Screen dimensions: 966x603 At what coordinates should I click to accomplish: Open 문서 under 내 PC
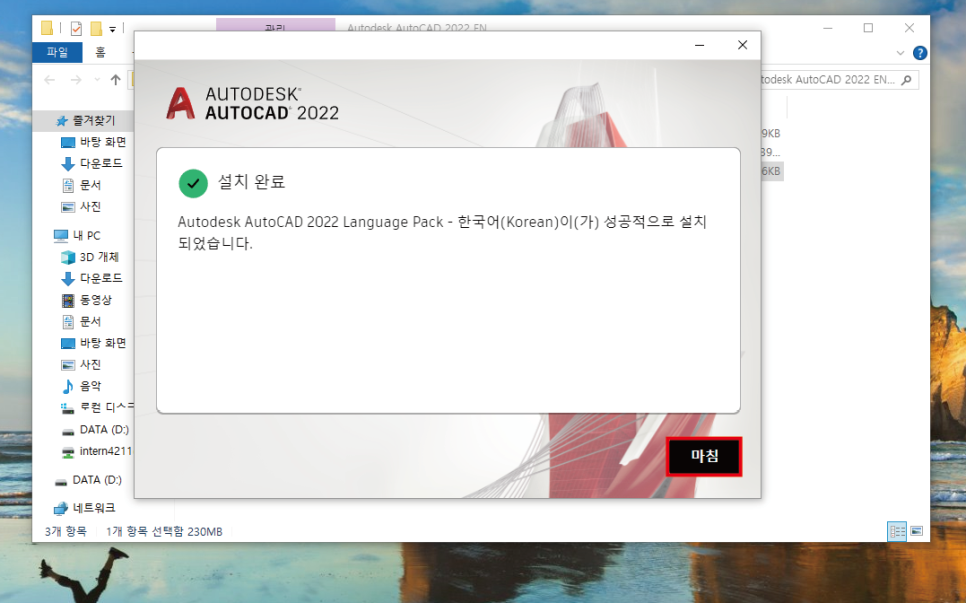81,322
